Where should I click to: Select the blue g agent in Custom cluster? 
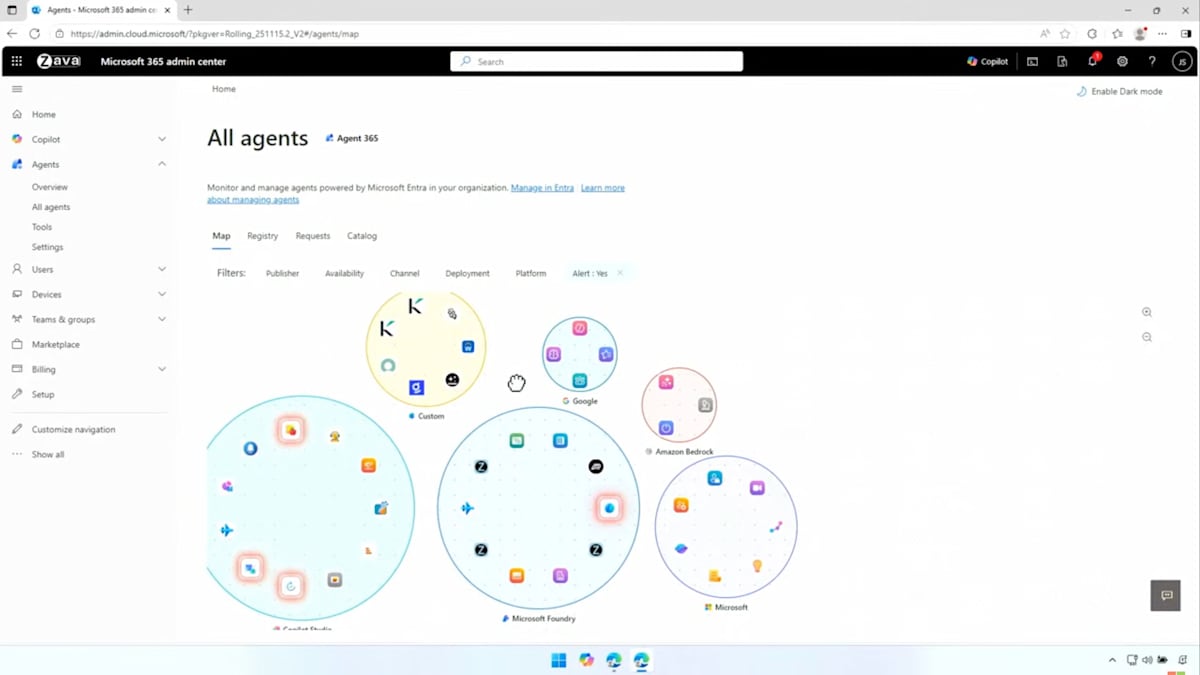[x=417, y=387]
